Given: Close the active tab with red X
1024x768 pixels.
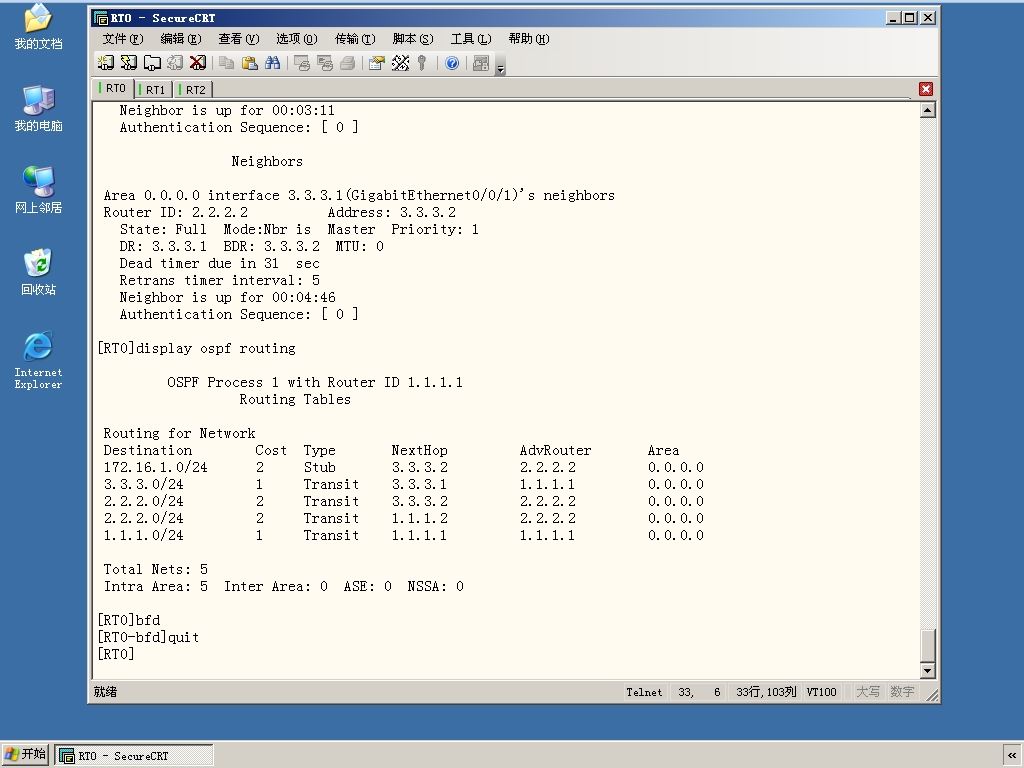Looking at the screenshot, I should point(925,89).
